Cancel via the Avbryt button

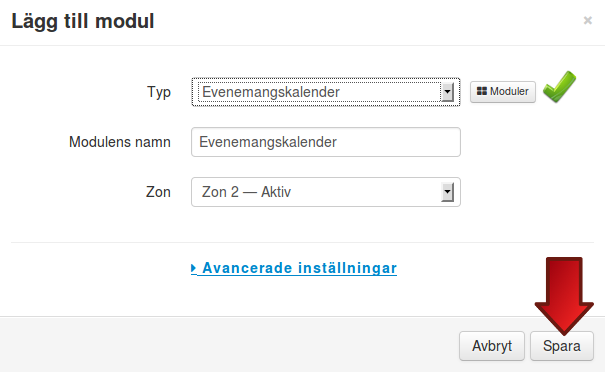(x=492, y=346)
